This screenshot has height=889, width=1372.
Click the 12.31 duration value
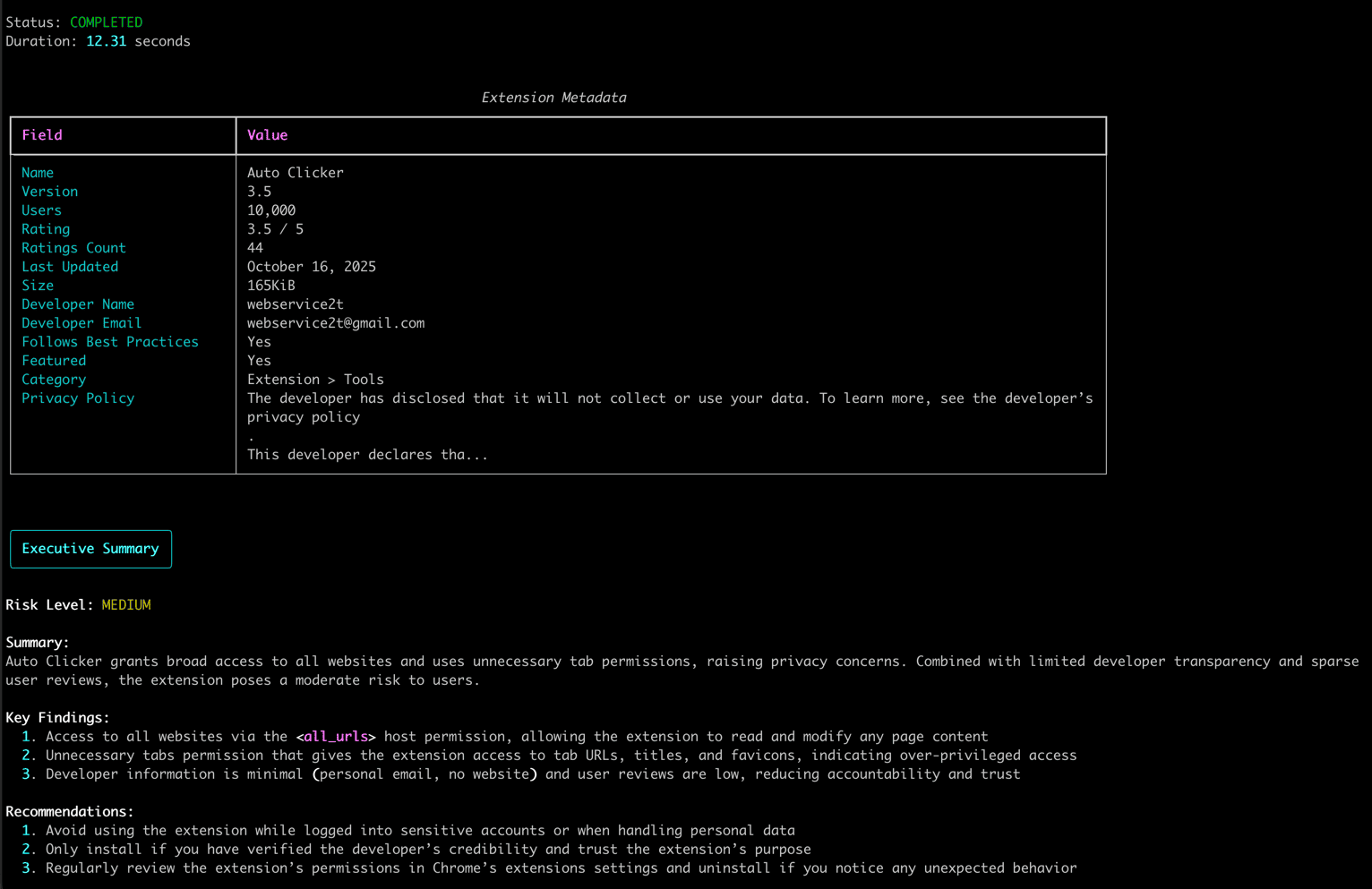pyautogui.click(x=106, y=41)
